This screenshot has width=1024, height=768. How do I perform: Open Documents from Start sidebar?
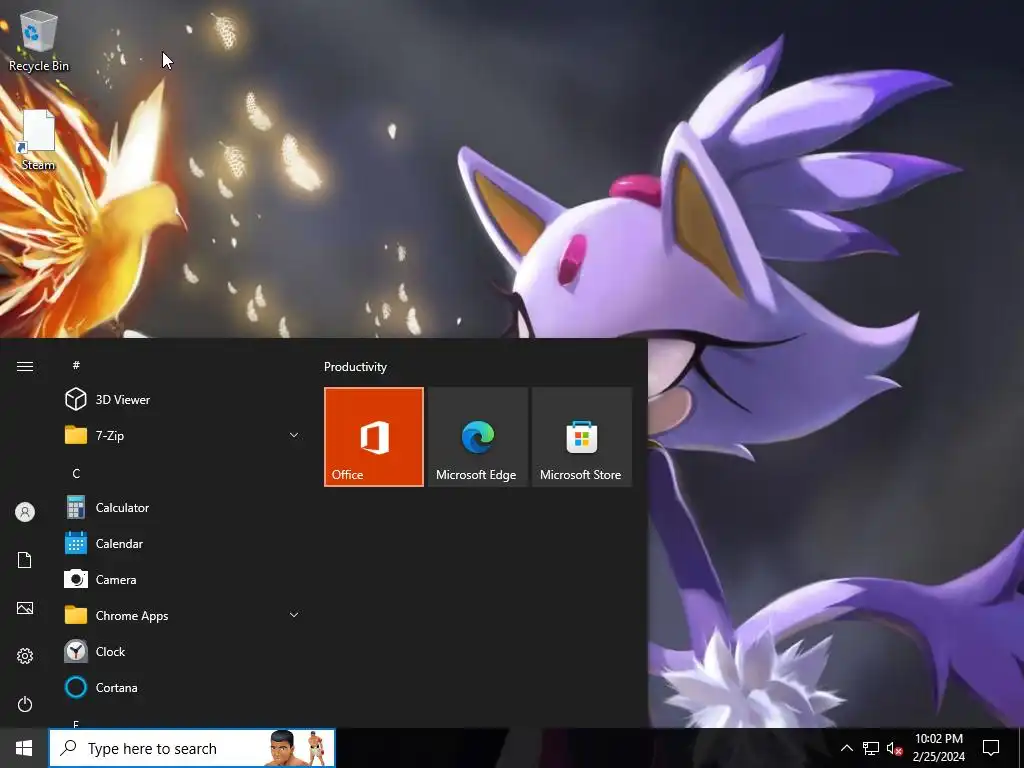tap(25, 560)
